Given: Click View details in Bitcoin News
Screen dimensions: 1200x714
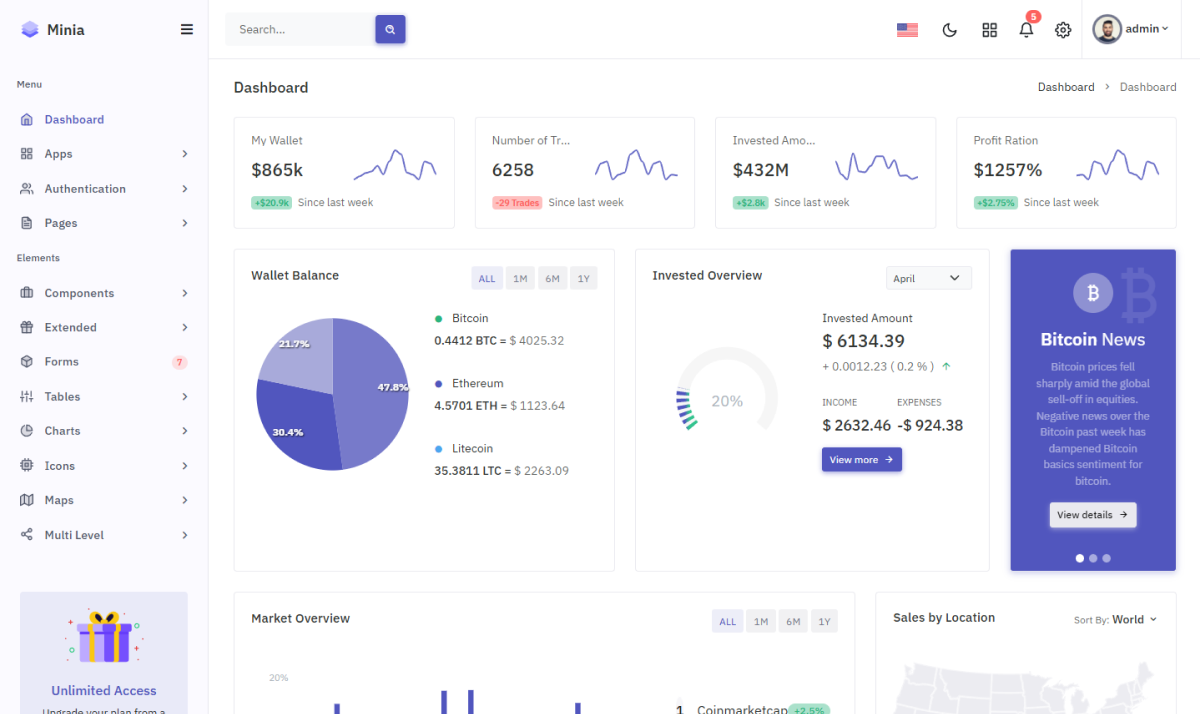Looking at the screenshot, I should coord(1092,515).
